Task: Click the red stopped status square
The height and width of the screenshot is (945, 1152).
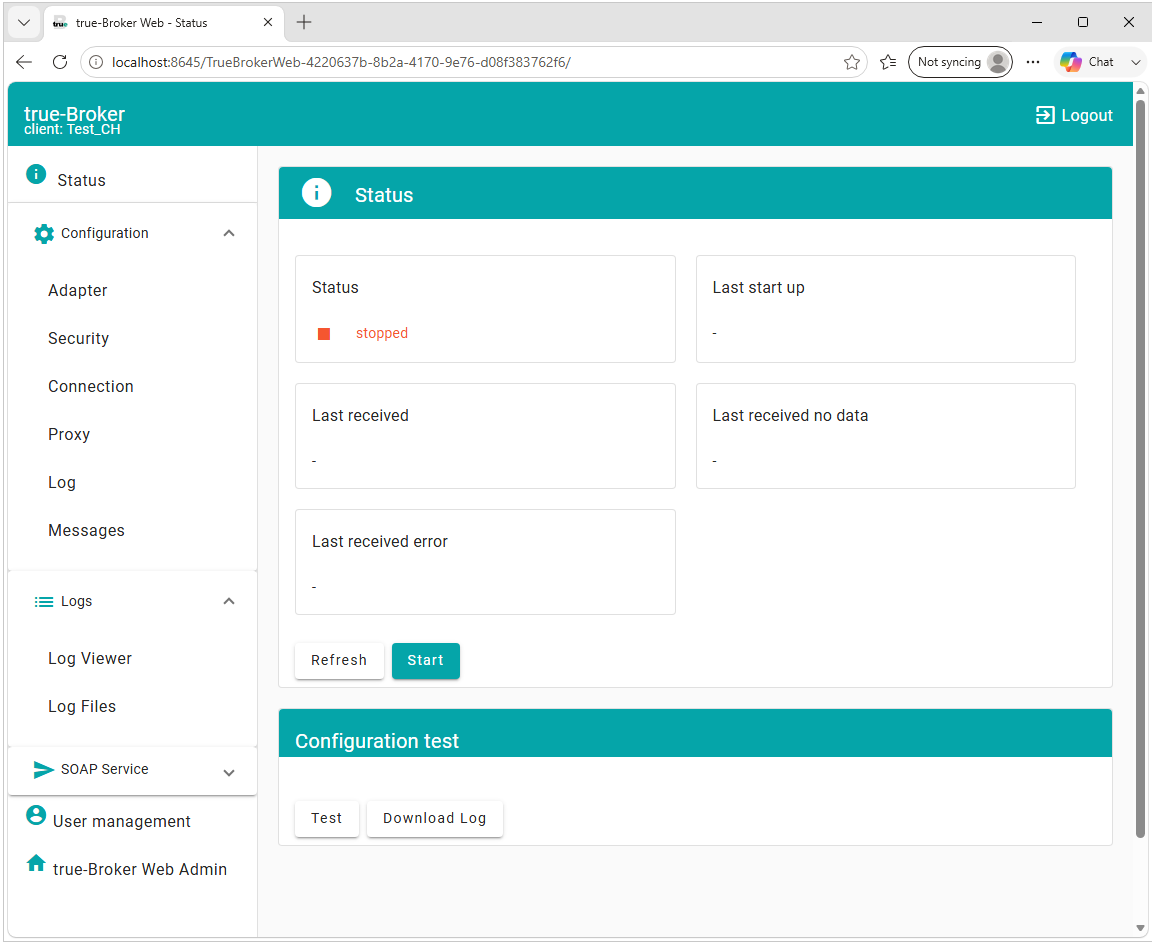Action: tap(323, 334)
